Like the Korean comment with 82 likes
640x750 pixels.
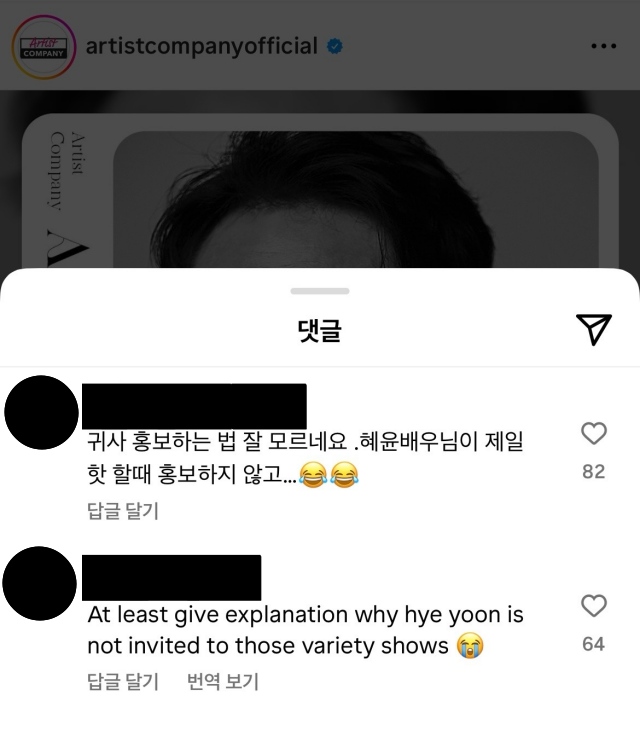(594, 433)
